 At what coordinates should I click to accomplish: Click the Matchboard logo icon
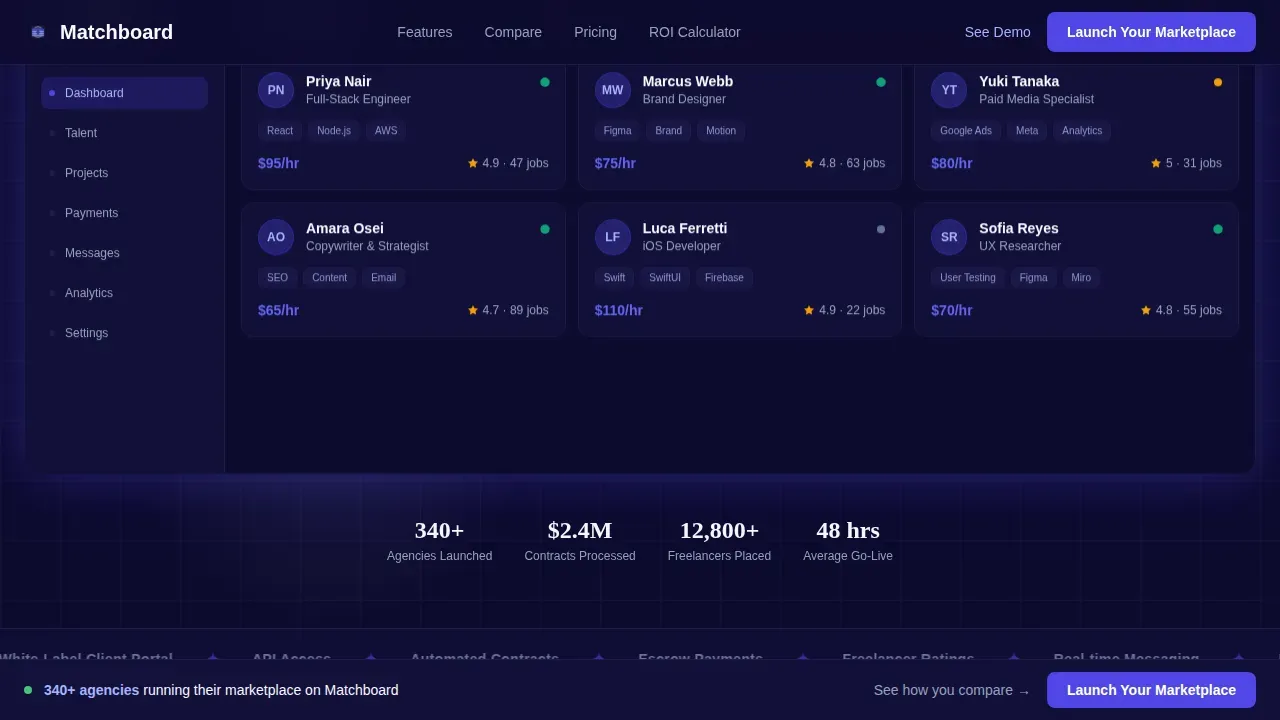[x=38, y=32]
